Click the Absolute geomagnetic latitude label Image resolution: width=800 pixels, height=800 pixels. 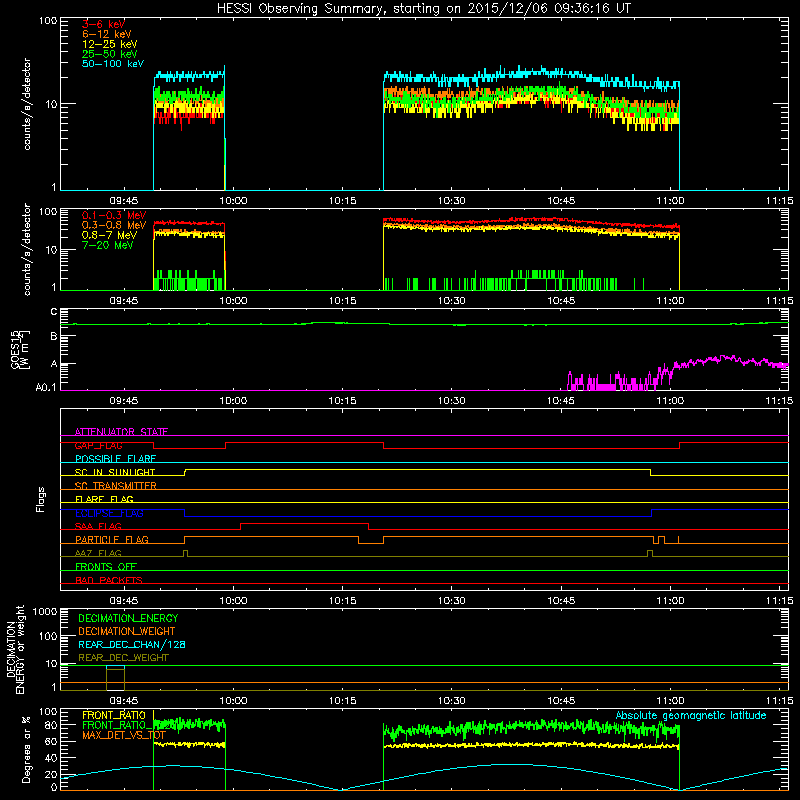691,715
